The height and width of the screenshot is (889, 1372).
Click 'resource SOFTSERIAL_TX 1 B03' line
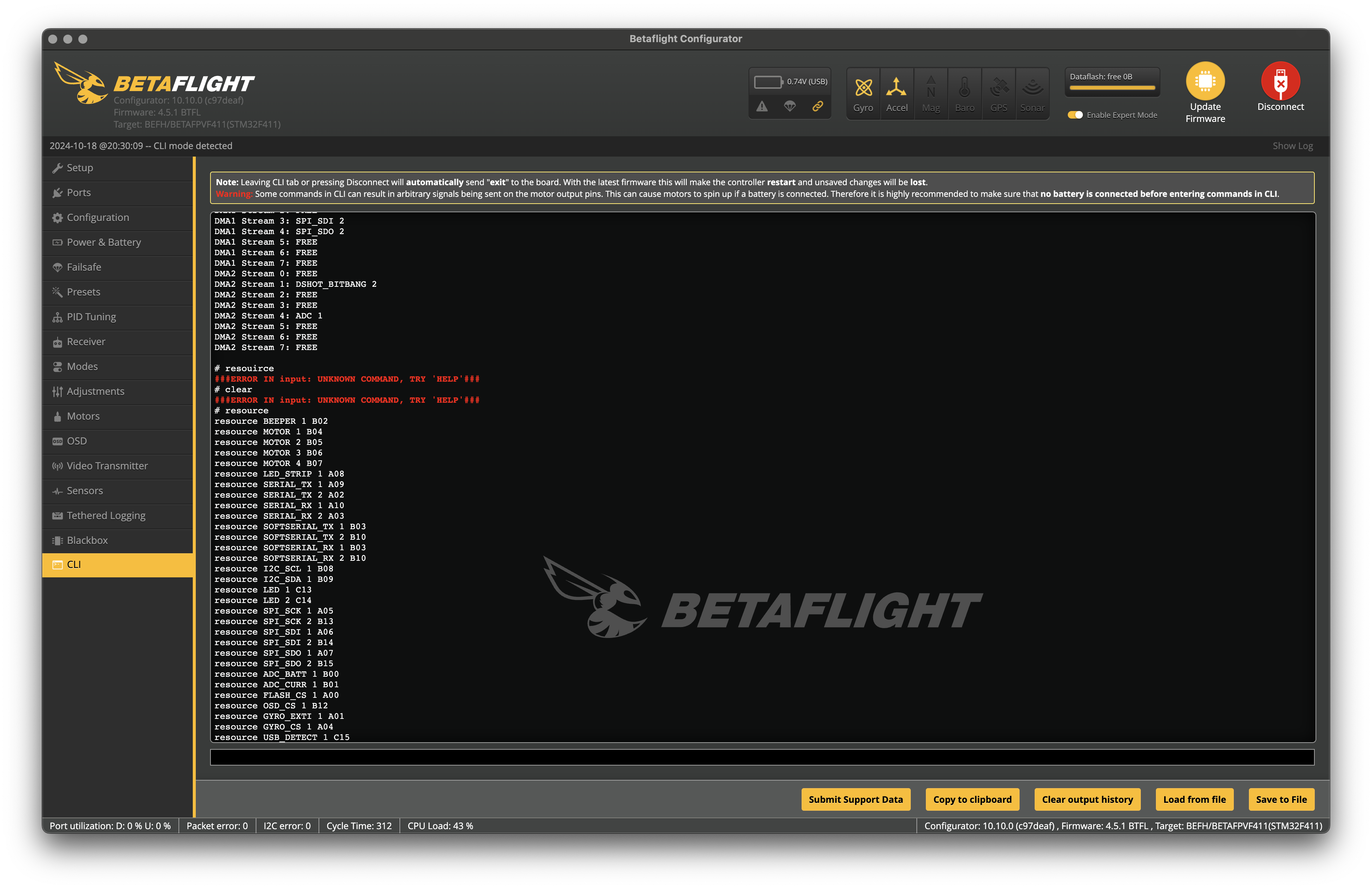[x=290, y=527]
